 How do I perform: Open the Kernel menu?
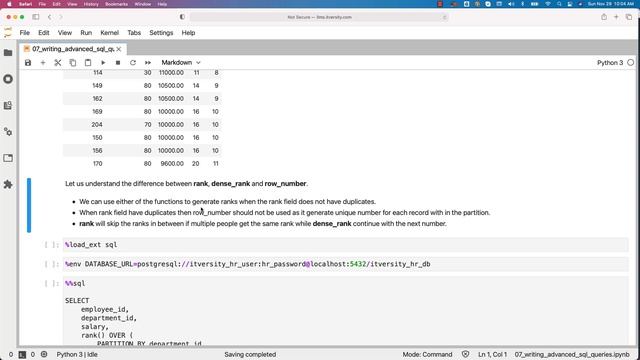pyautogui.click(x=109, y=33)
